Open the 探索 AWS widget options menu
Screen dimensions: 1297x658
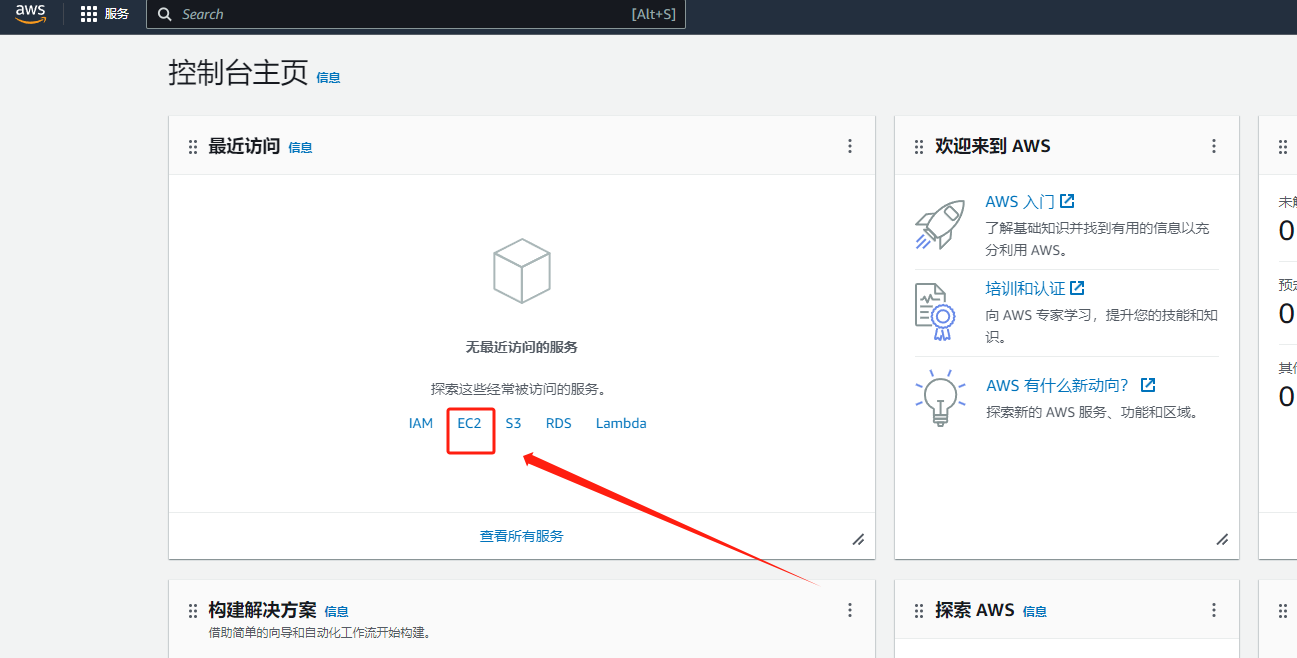(1214, 610)
